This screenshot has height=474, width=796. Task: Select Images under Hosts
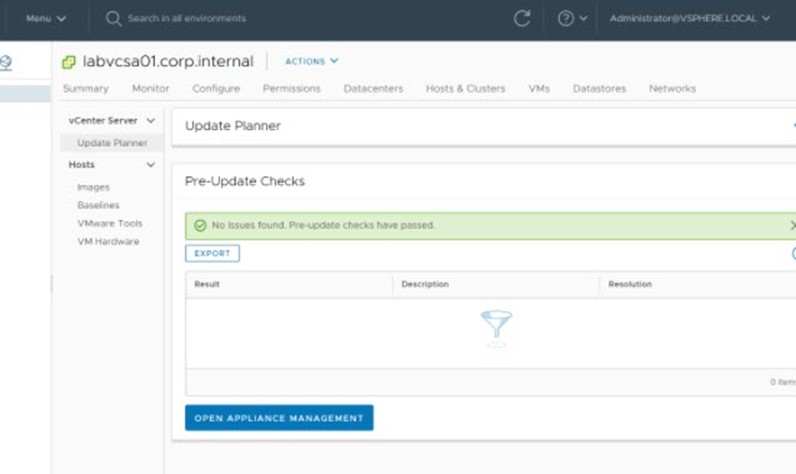tap(93, 187)
